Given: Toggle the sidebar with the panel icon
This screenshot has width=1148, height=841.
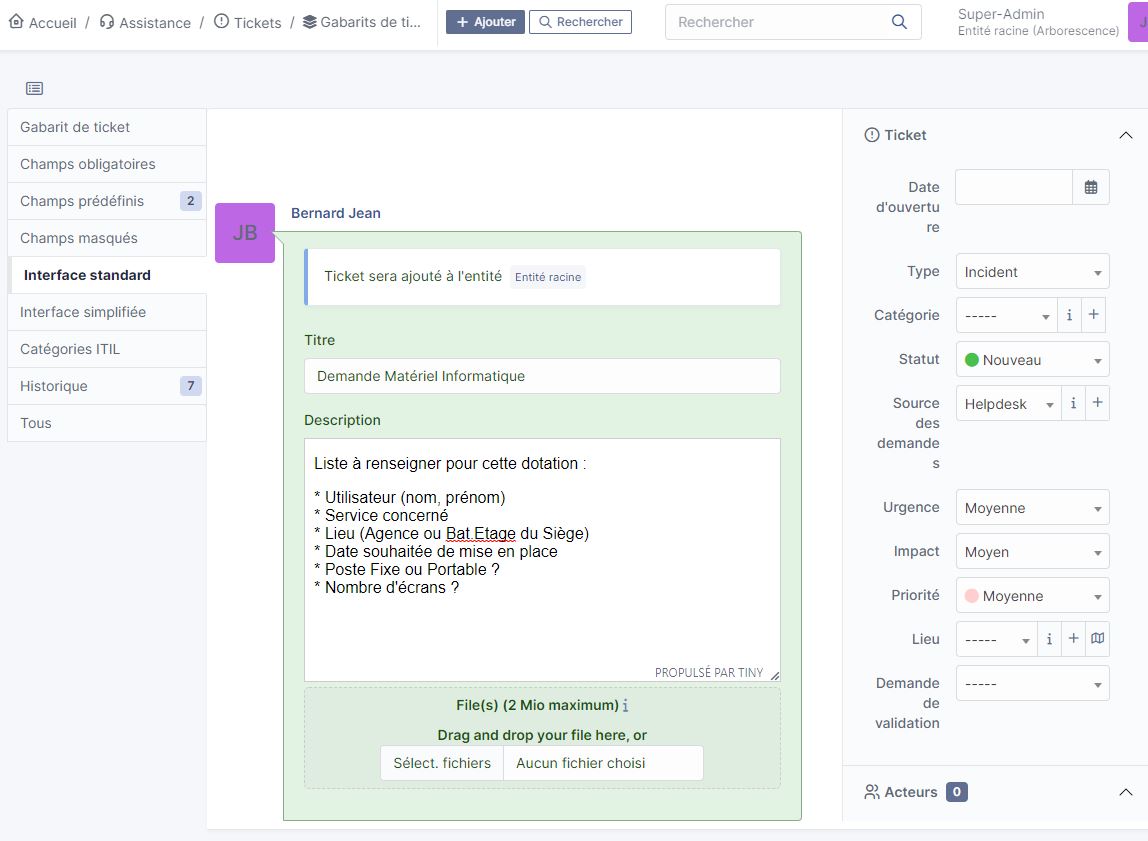Looking at the screenshot, I should pyautogui.click(x=34, y=88).
